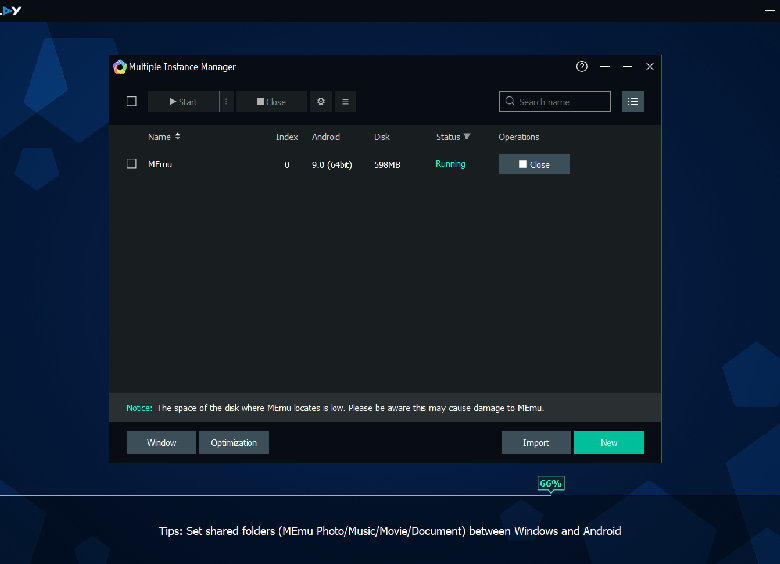
Task: Close the running MEmu instance
Action: (534, 164)
